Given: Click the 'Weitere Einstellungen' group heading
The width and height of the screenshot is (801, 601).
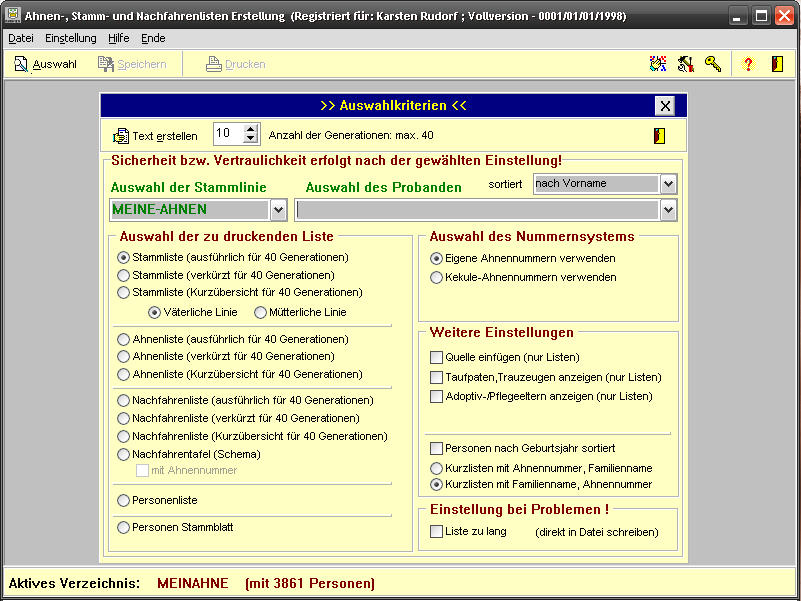Looking at the screenshot, I should pyautogui.click(x=502, y=332).
